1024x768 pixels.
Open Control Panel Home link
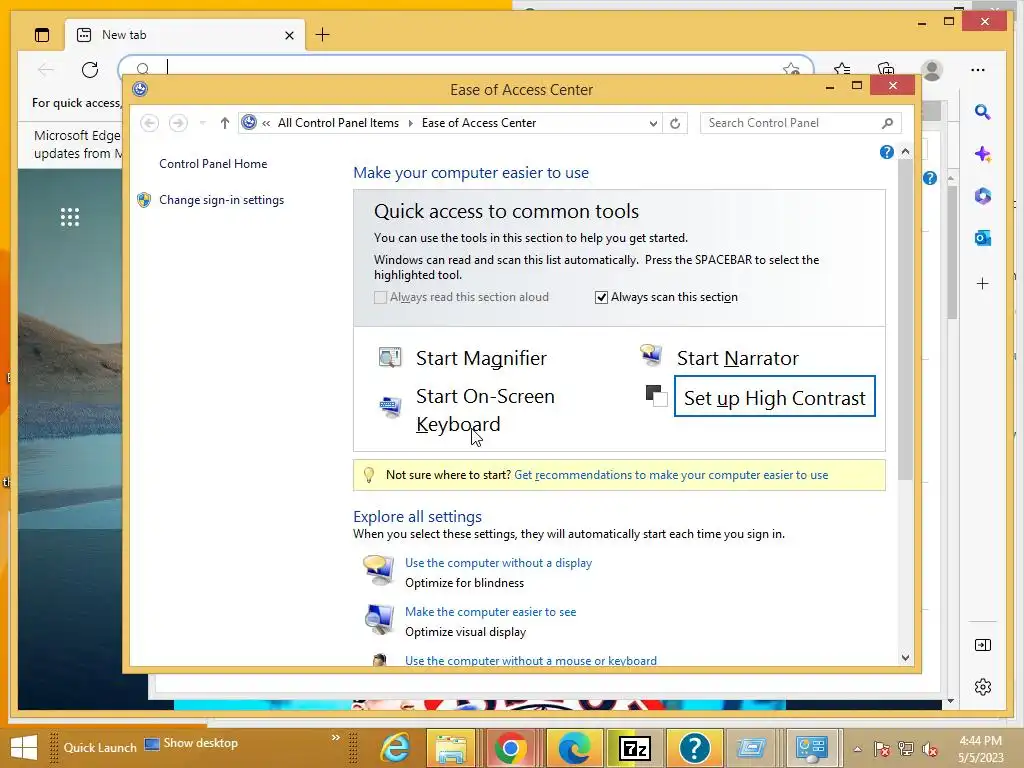click(x=213, y=164)
